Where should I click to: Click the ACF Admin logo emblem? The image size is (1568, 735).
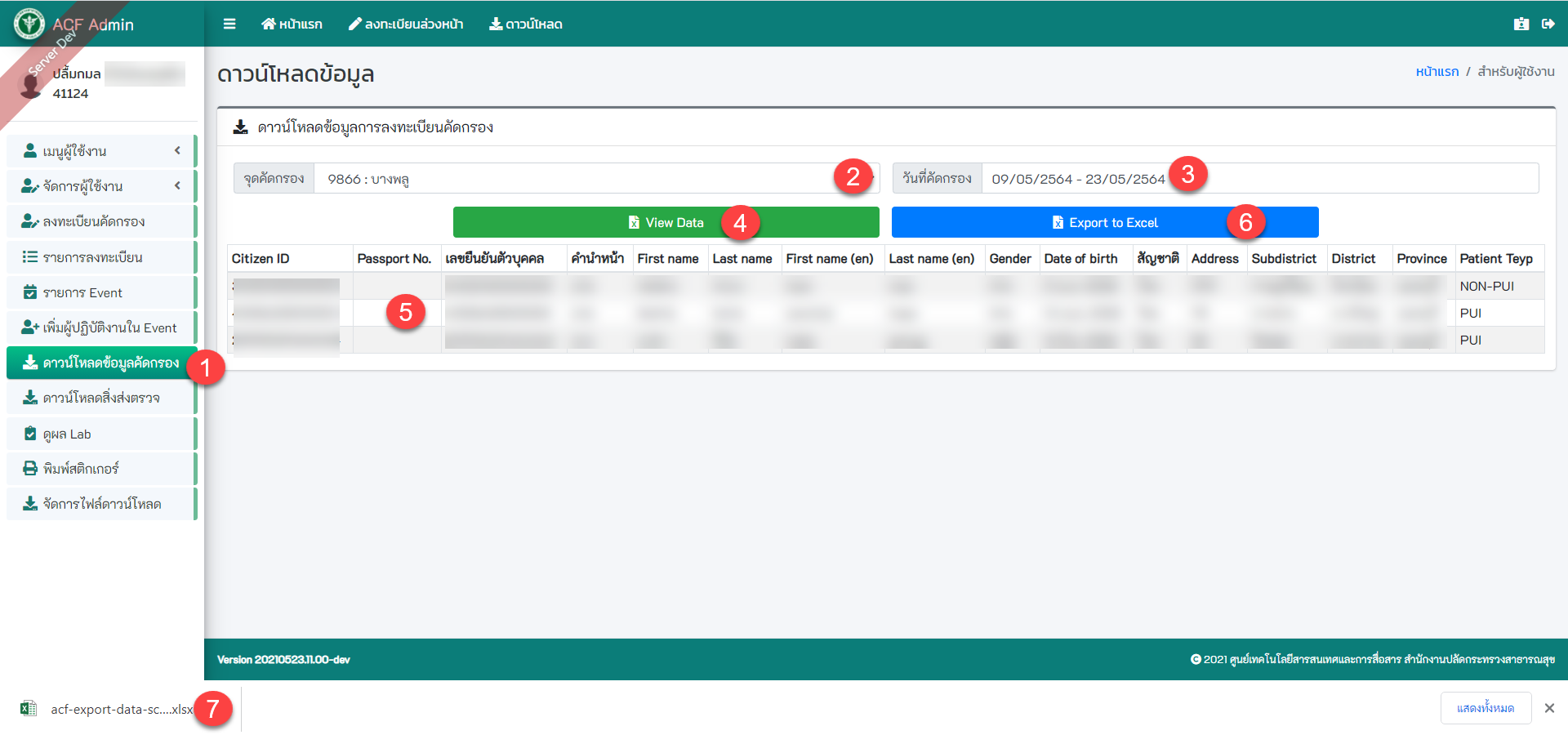coord(29,24)
